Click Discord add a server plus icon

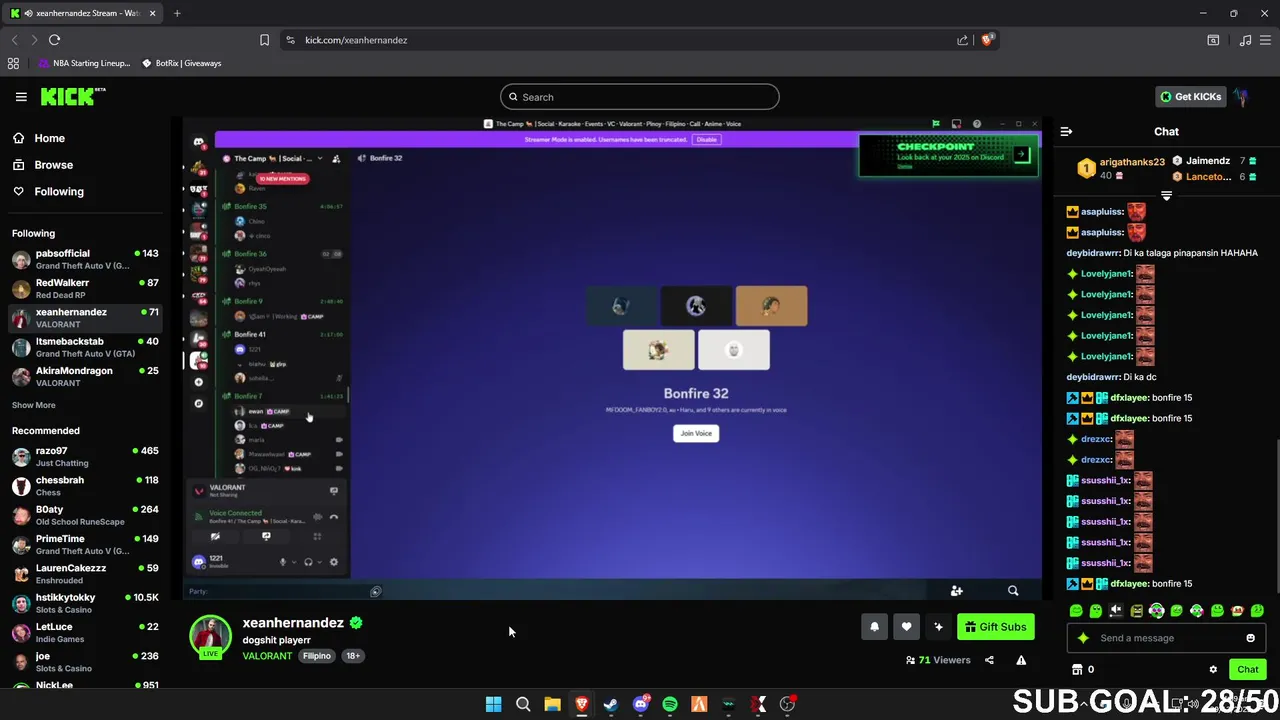pos(198,382)
